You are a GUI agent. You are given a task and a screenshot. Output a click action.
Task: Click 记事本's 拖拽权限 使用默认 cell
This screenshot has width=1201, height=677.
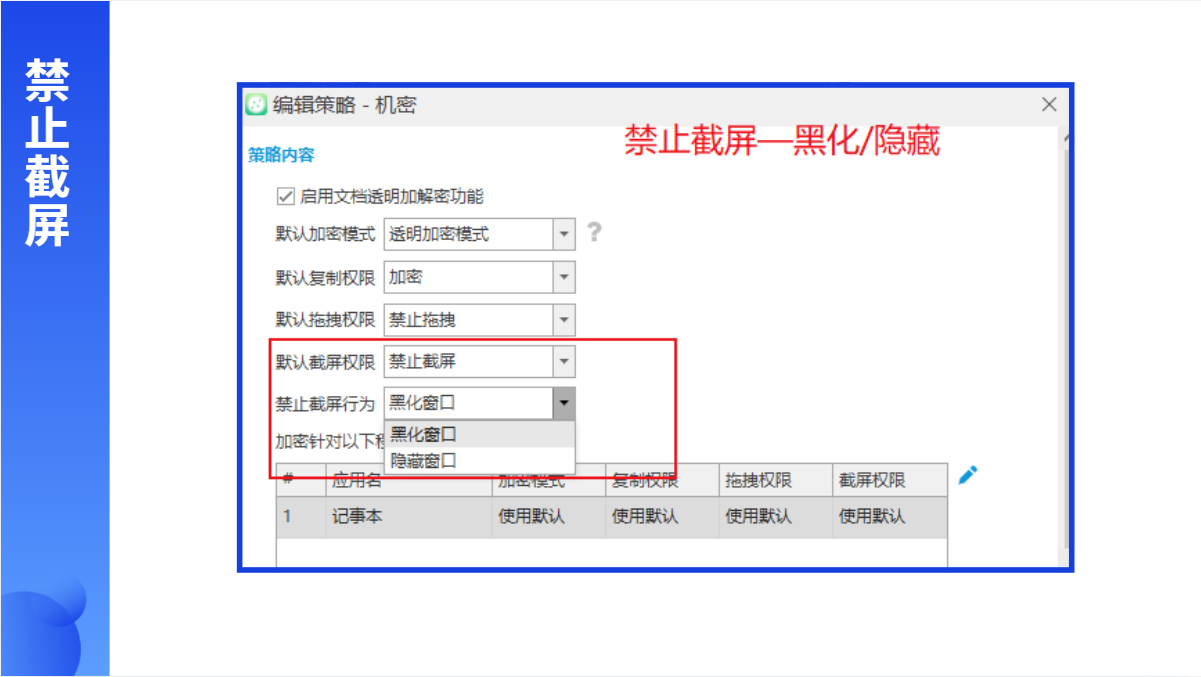click(758, 517)
